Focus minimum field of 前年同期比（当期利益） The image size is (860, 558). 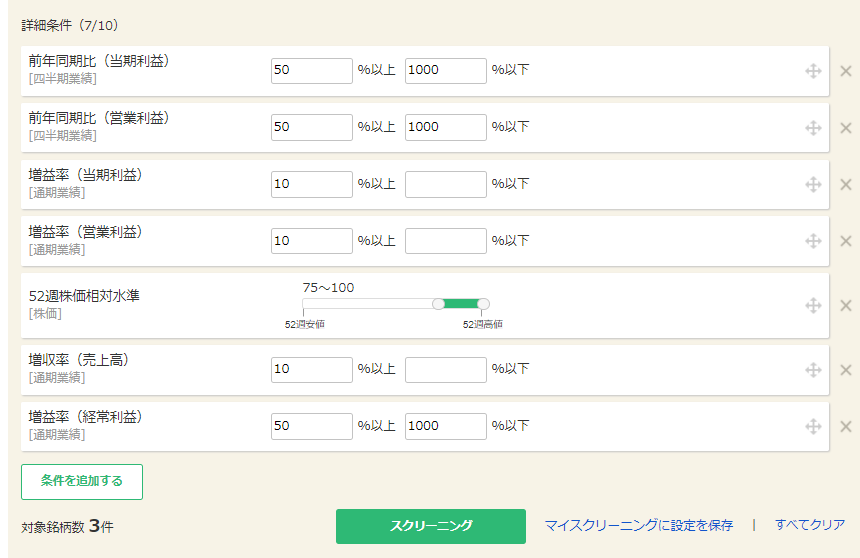coord(311,71)
